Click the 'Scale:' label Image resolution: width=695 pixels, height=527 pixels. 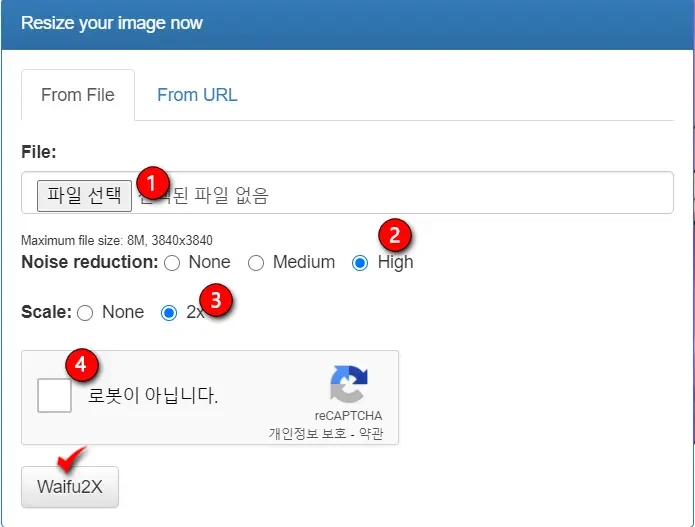[46, 312]
